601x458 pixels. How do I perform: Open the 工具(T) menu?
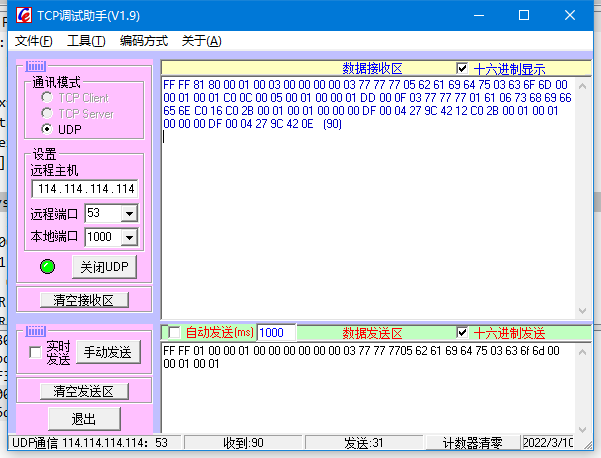click(x=86, y=41)
